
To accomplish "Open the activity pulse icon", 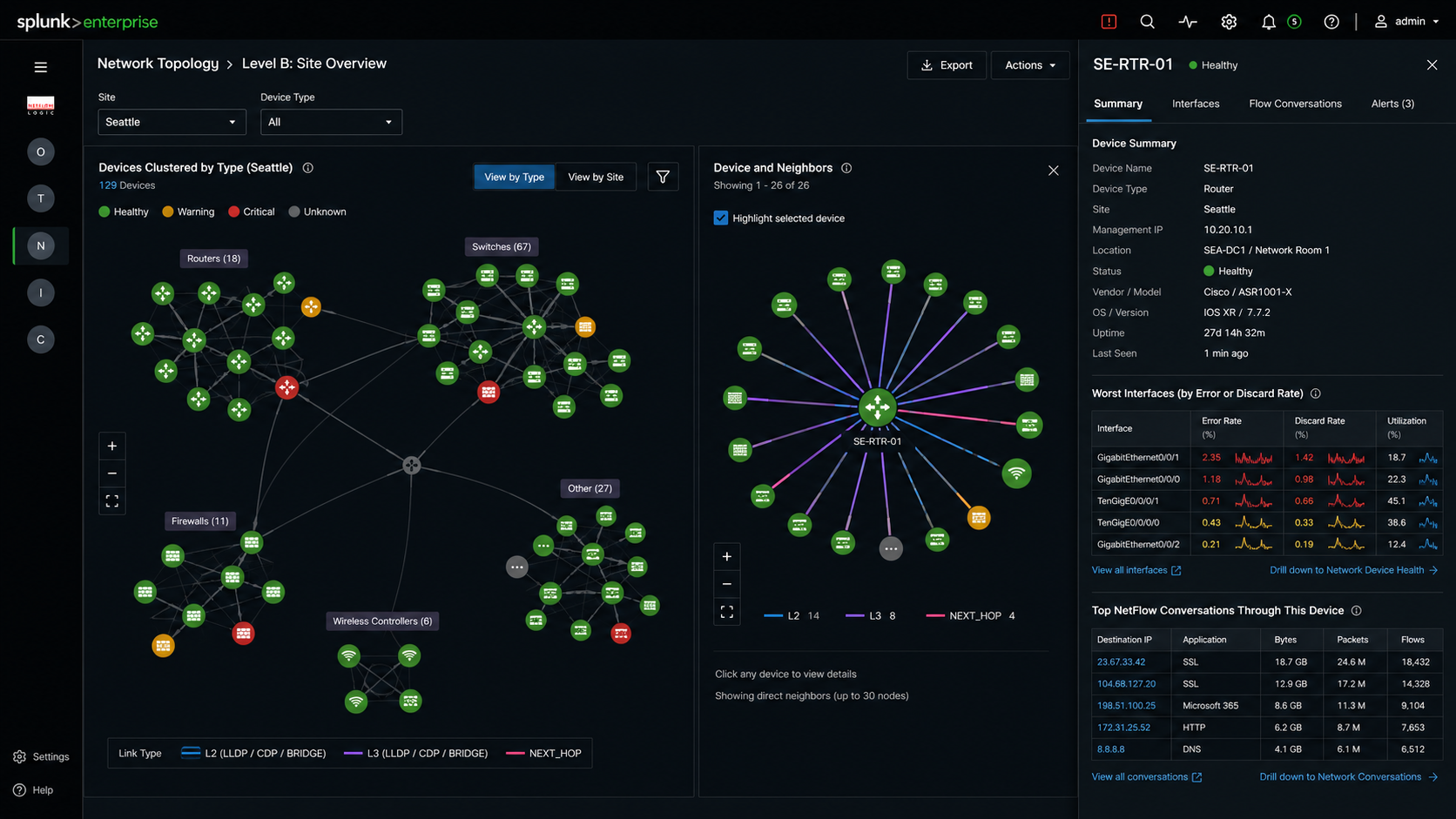I will pyautogui.click(x=1188, y=22).
